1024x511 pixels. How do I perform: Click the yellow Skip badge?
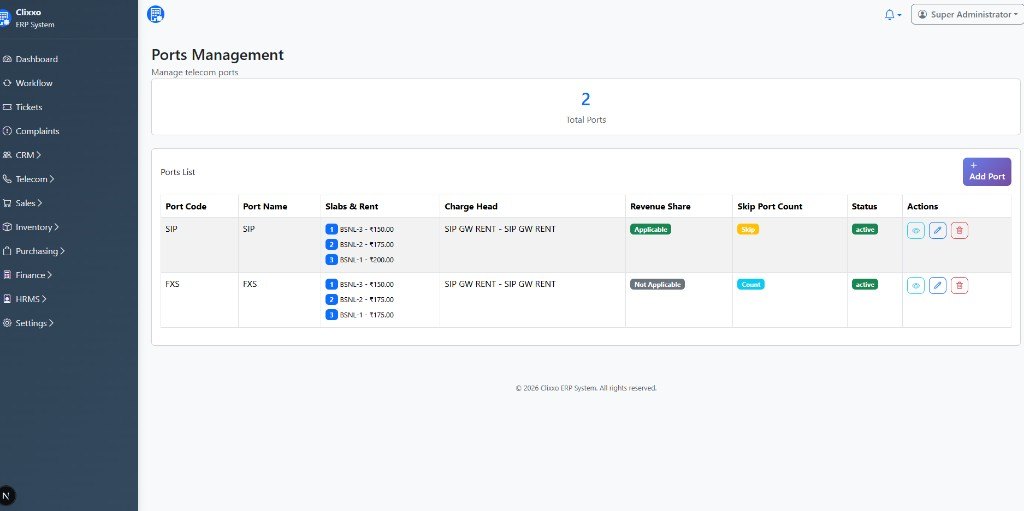[748, 229]
